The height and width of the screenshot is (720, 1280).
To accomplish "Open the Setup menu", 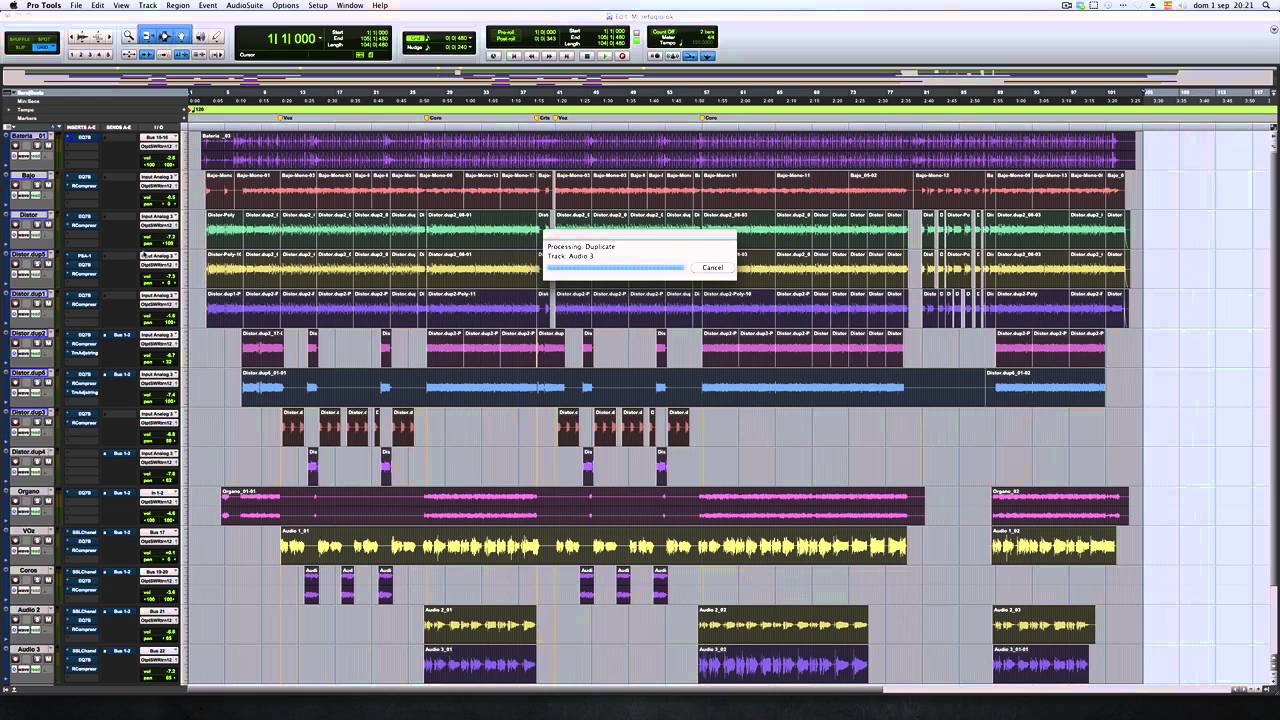I will [x=317, y=6].
